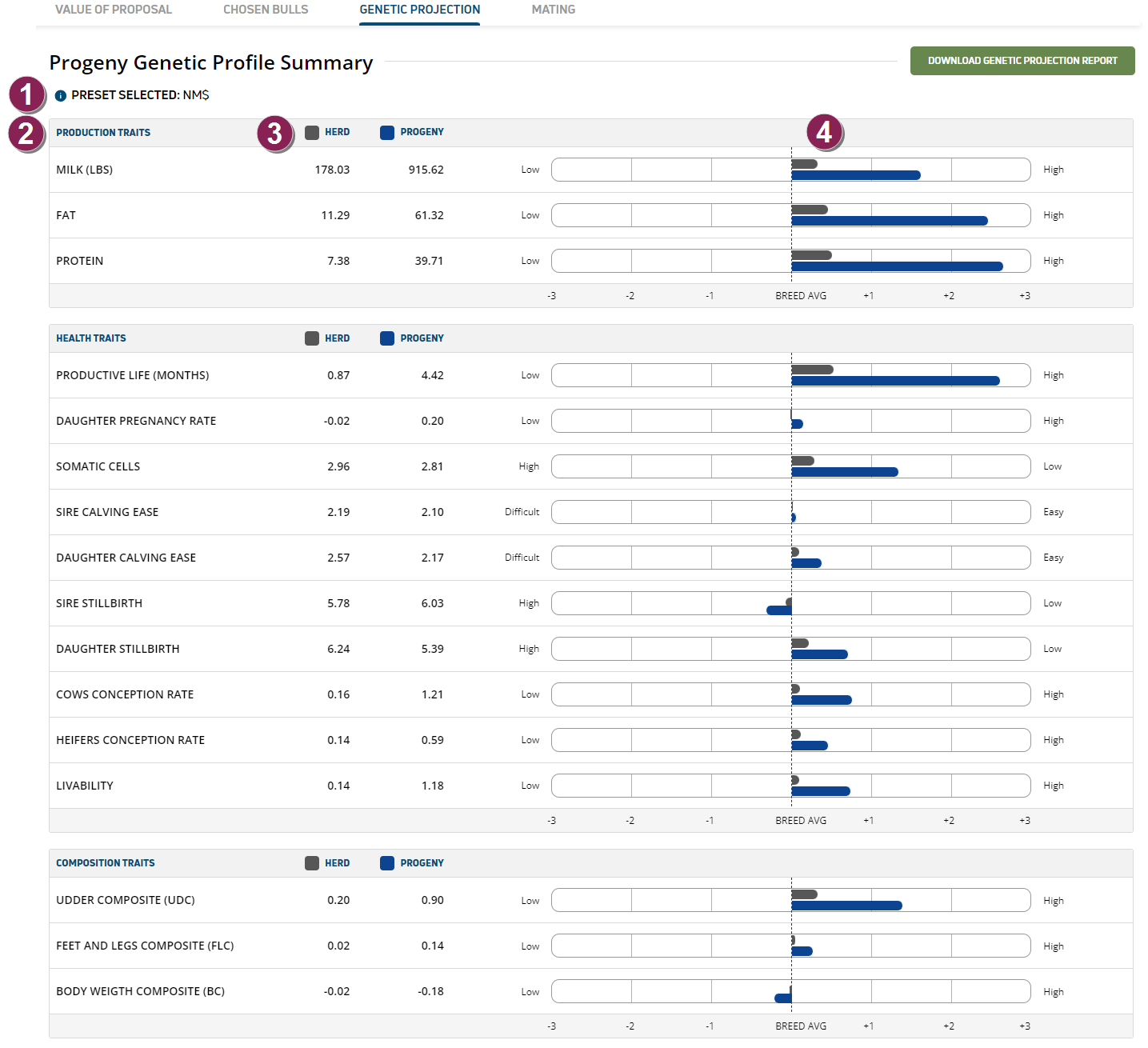Click gray Herd swatch in Production Traits
Screen dimensions: 1148x1048
click(x=312, y=133)
